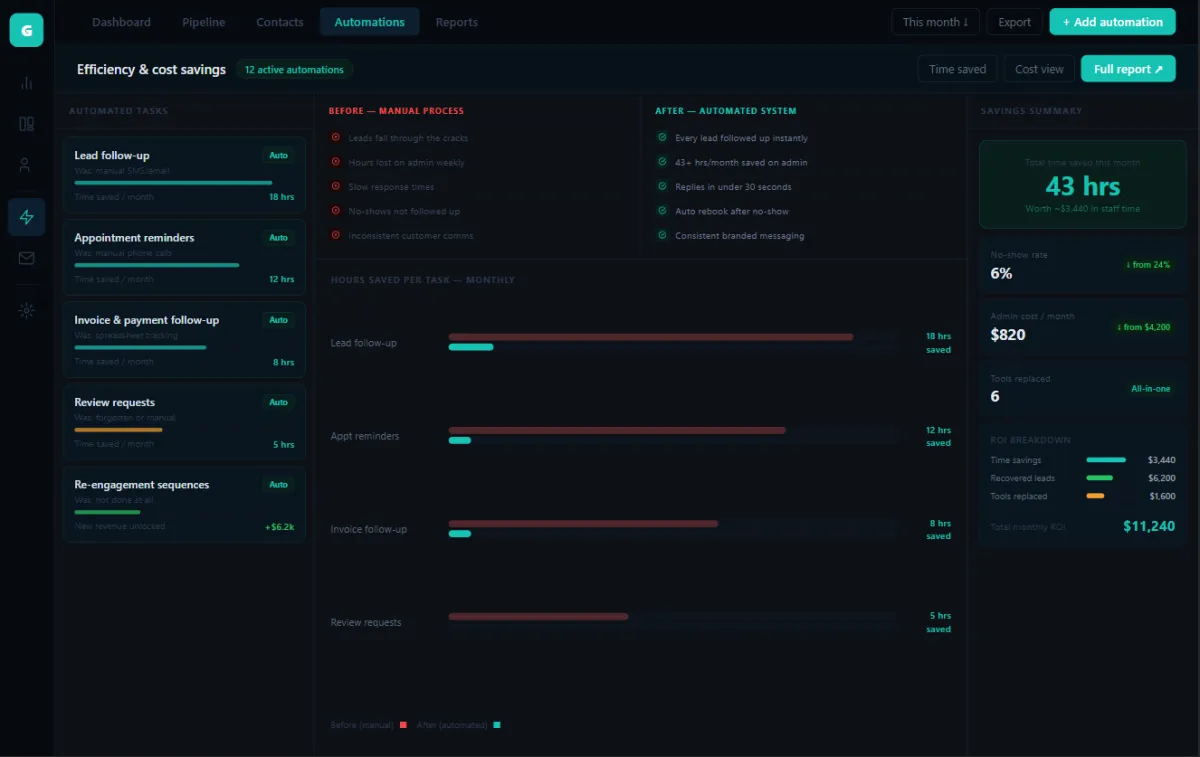The width and height of the screenshot is (1200, 757).
Task: Click the Total monthly ROI '$11,240' value
Action: (1149, 526)
